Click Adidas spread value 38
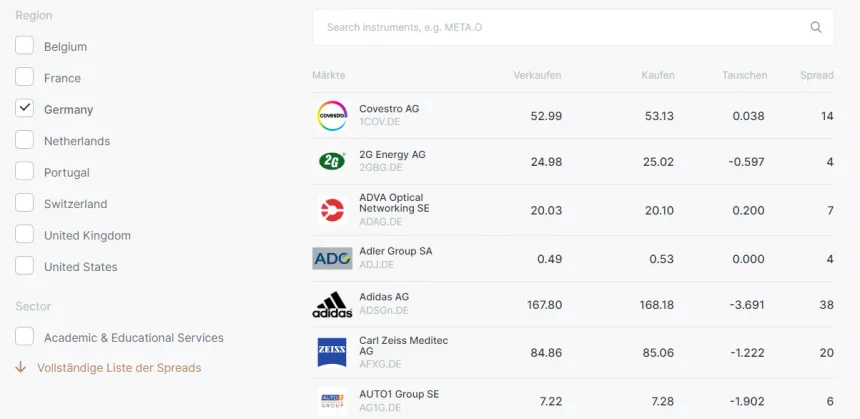Viewport: 860px width, 419px height. click(827, 304)
